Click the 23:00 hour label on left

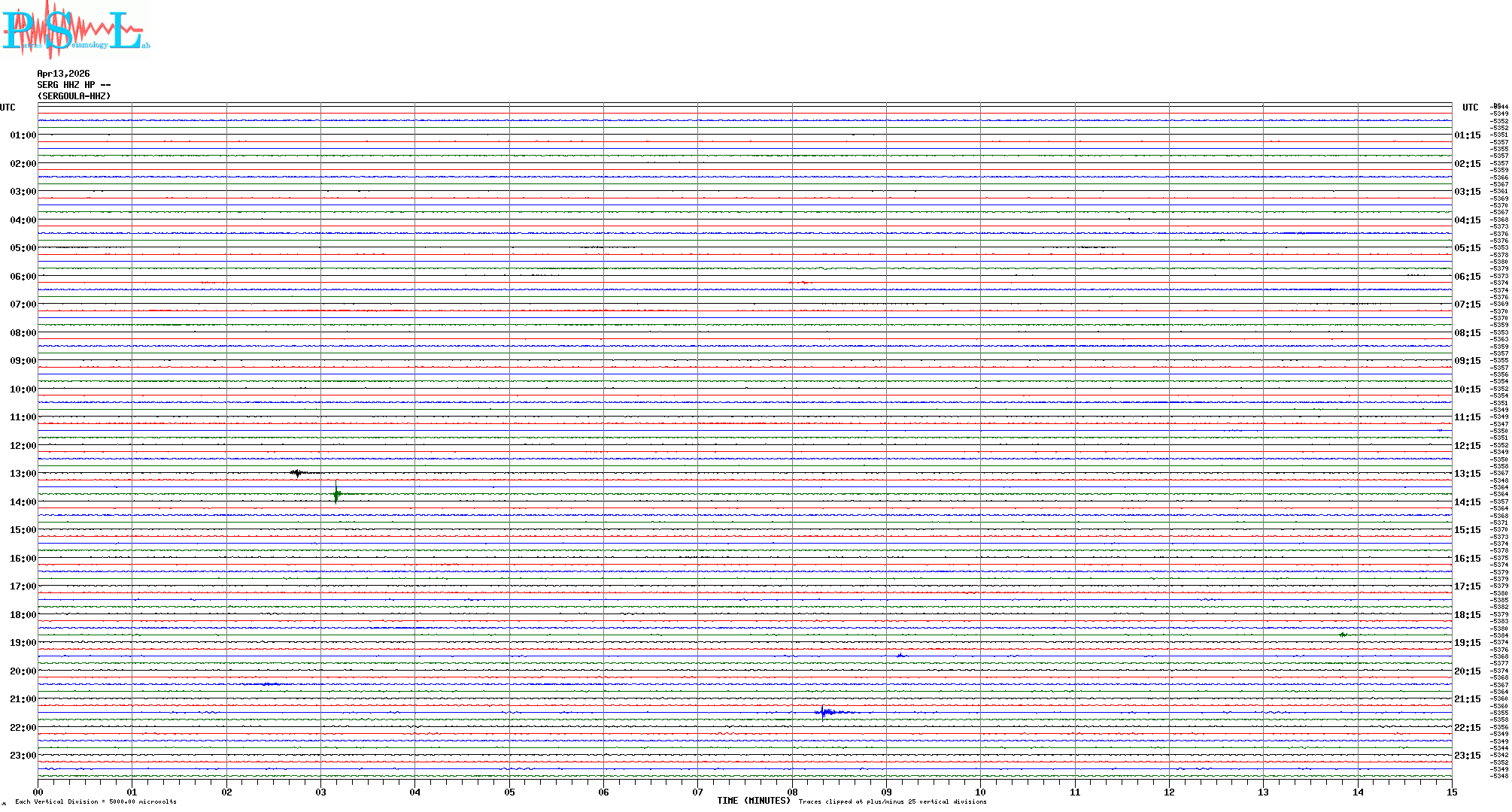pos(23,756)
